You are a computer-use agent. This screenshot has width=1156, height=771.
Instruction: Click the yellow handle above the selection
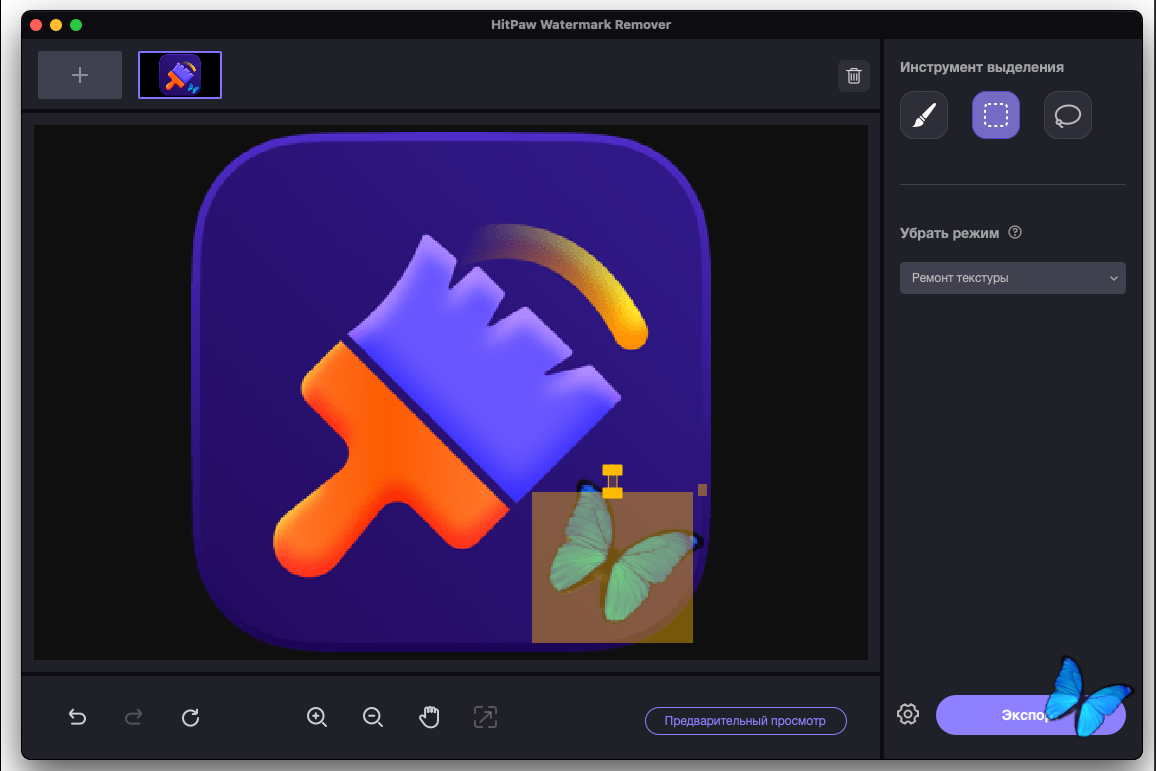(x=612, y=480)
